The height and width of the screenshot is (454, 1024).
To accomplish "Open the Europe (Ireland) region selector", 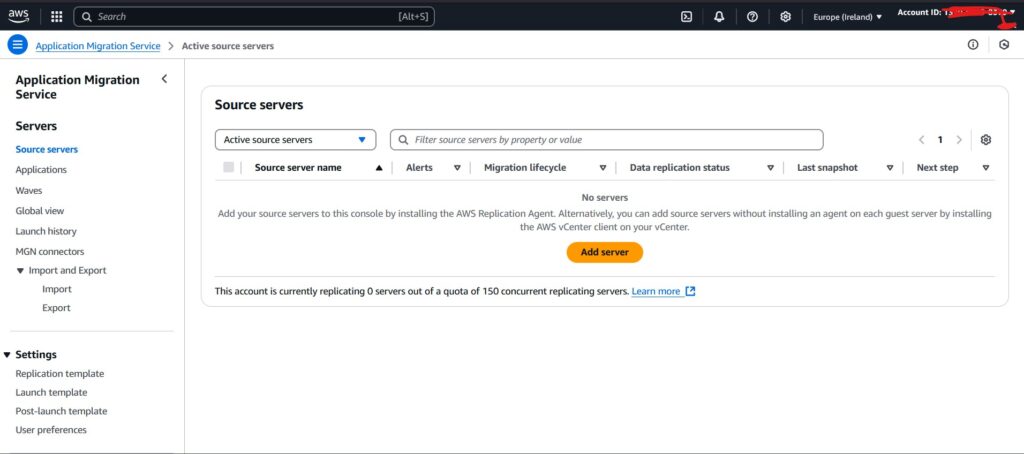I will point(847,17).
